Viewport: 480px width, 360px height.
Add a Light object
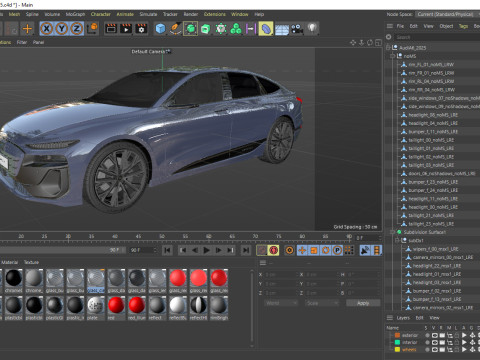coord(312,28)
